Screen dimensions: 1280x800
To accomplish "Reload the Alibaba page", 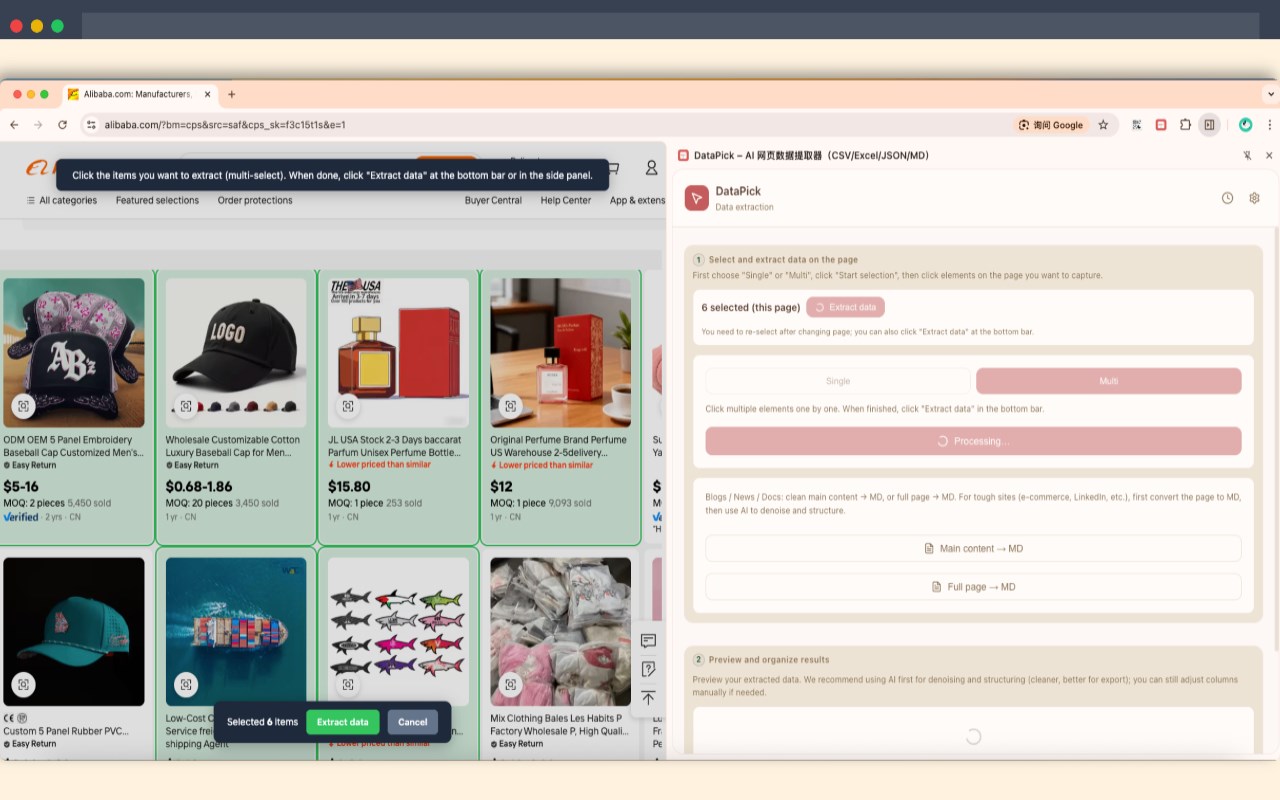I will pos(62,125).
